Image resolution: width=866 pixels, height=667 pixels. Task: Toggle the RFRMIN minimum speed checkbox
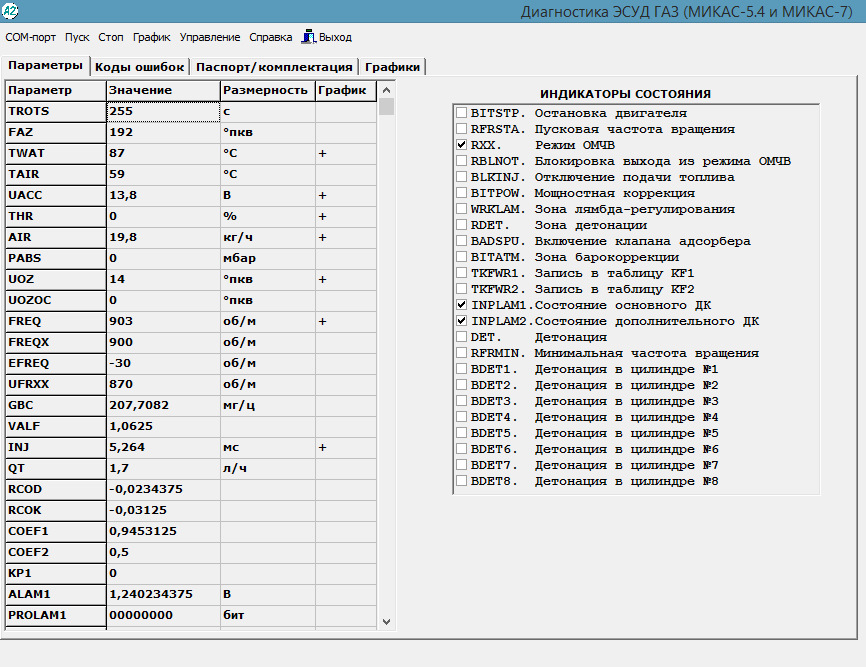click(462, 353)
